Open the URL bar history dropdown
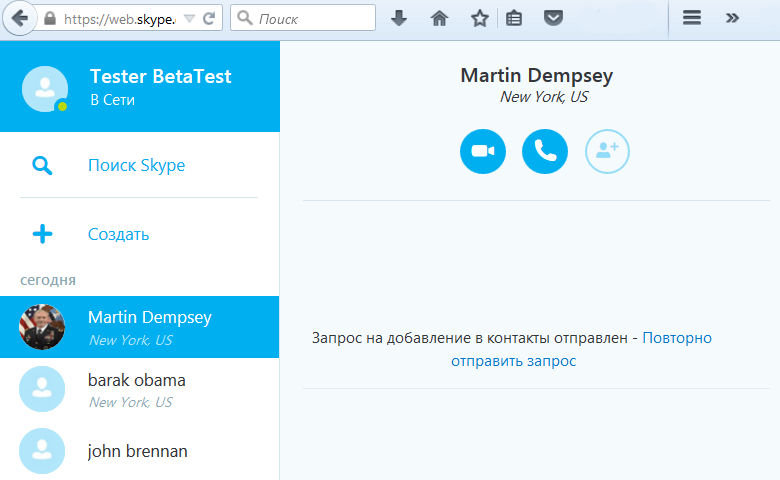This screenshot has width=780, height=480. (189, 18)
